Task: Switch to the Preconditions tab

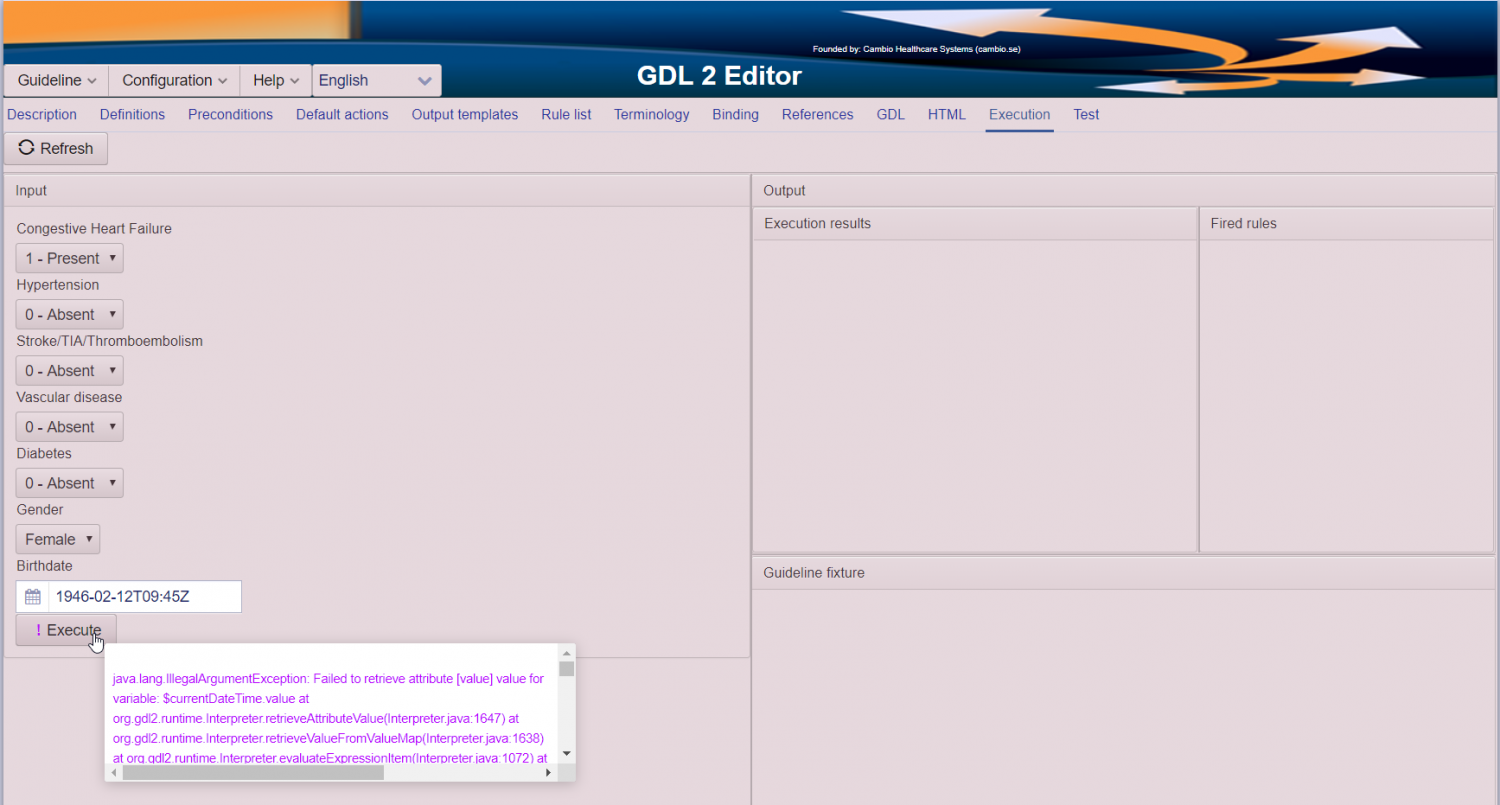Action: [230, 114]
